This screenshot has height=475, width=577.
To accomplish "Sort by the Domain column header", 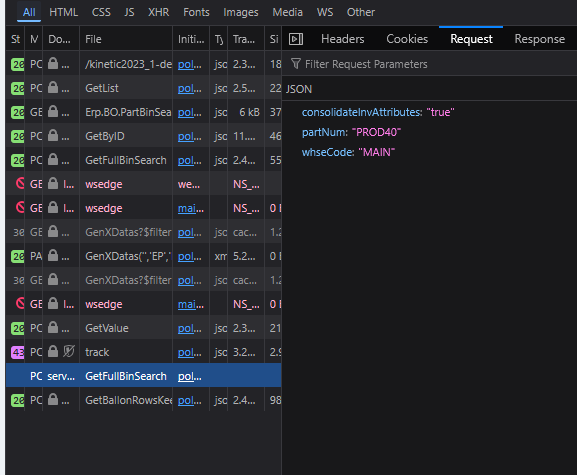I will (x=61, y=39).
